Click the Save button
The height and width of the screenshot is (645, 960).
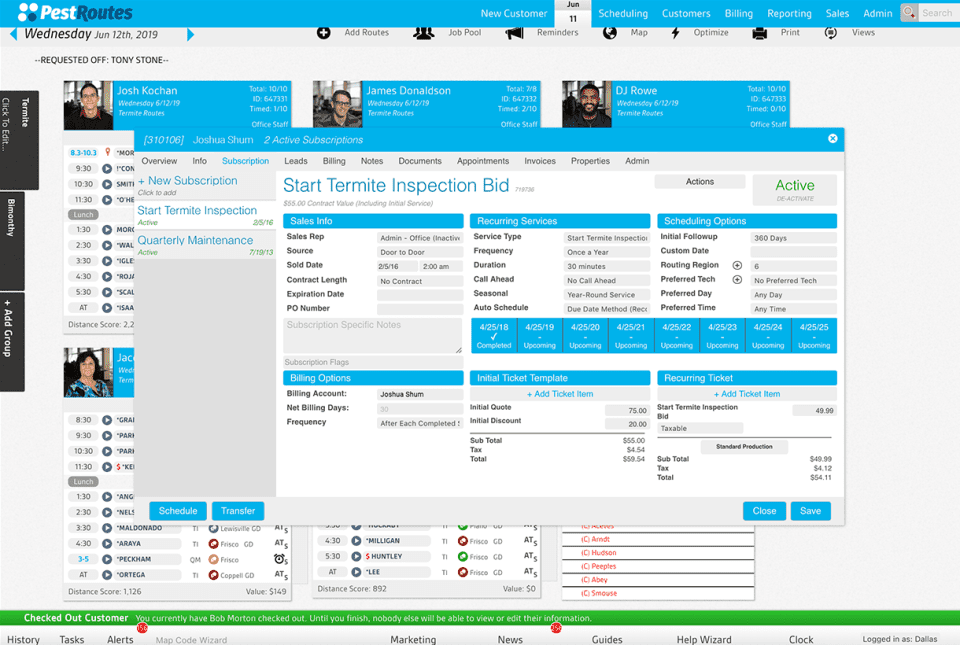(x=810, y=511)
